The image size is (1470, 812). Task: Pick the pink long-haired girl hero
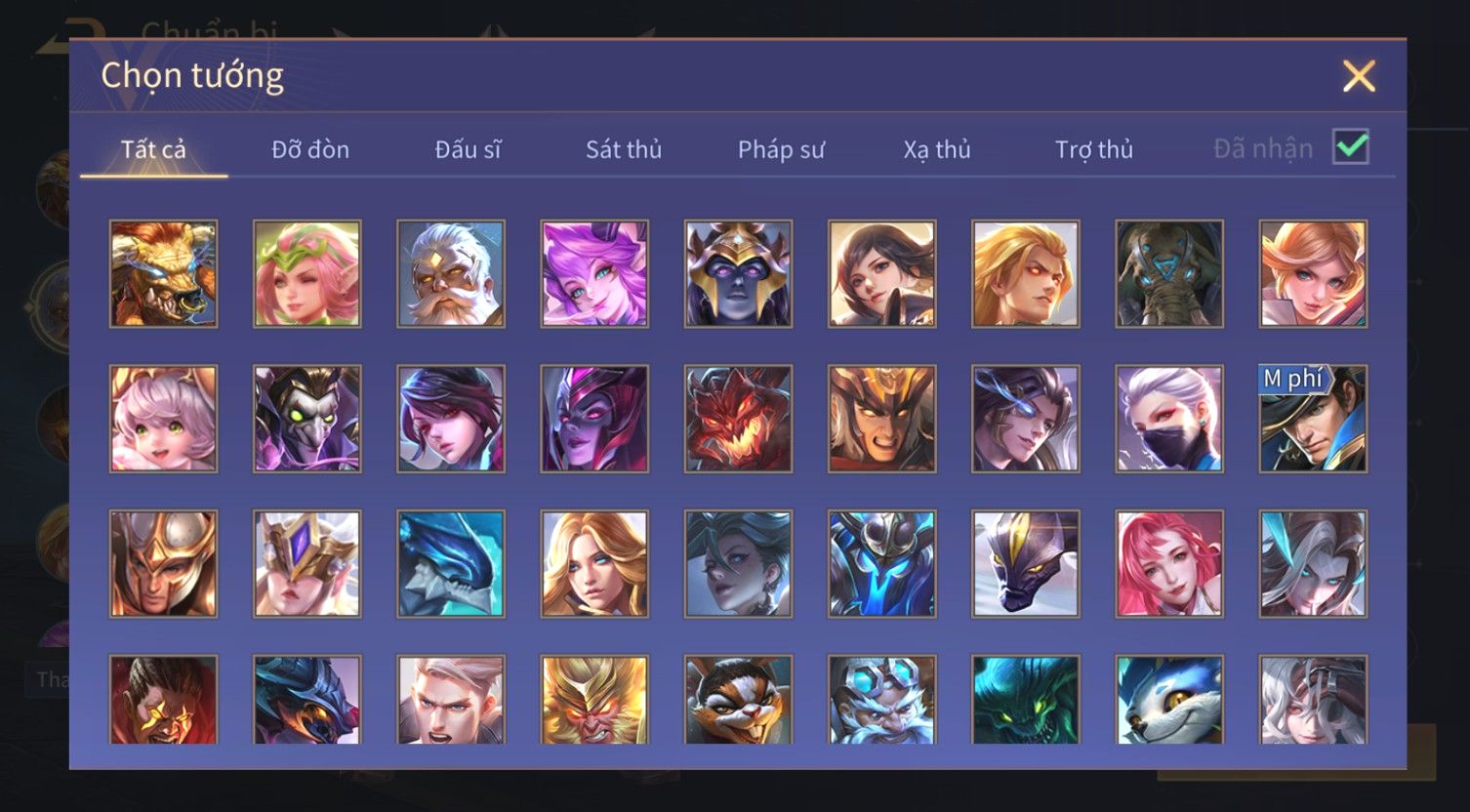click(1169, 564)
